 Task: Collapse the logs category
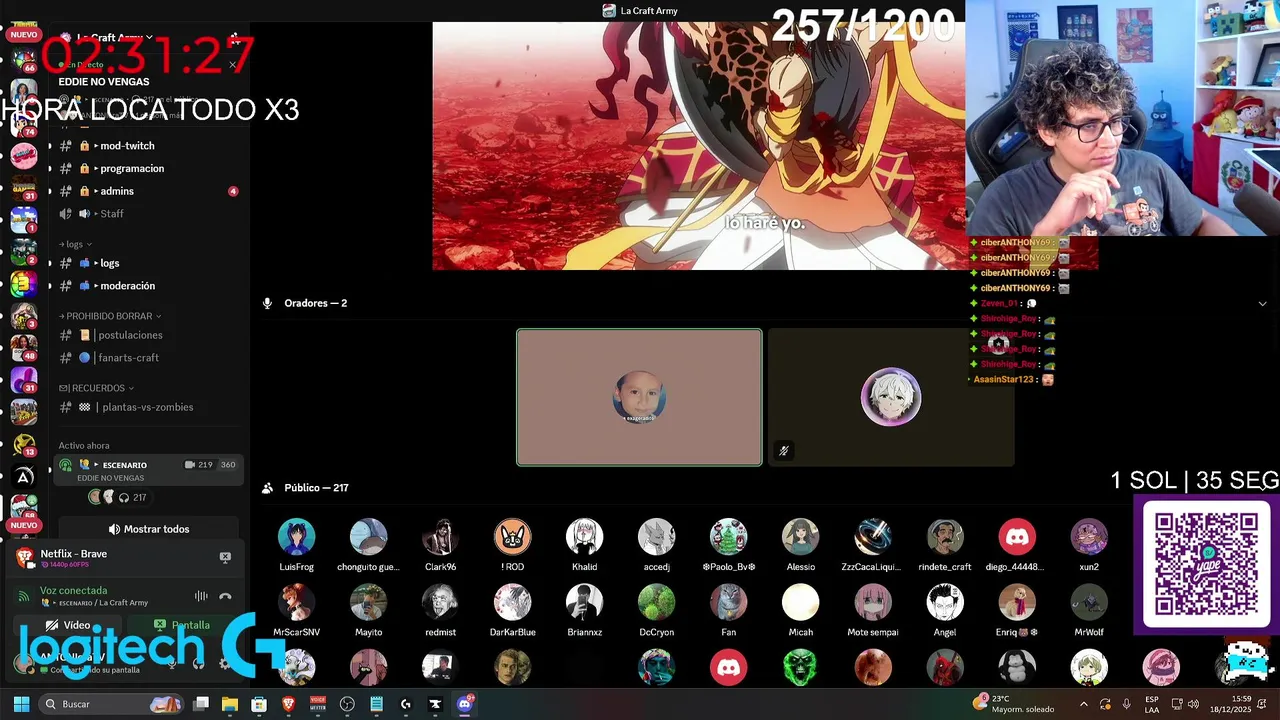(x=76, y=244)
